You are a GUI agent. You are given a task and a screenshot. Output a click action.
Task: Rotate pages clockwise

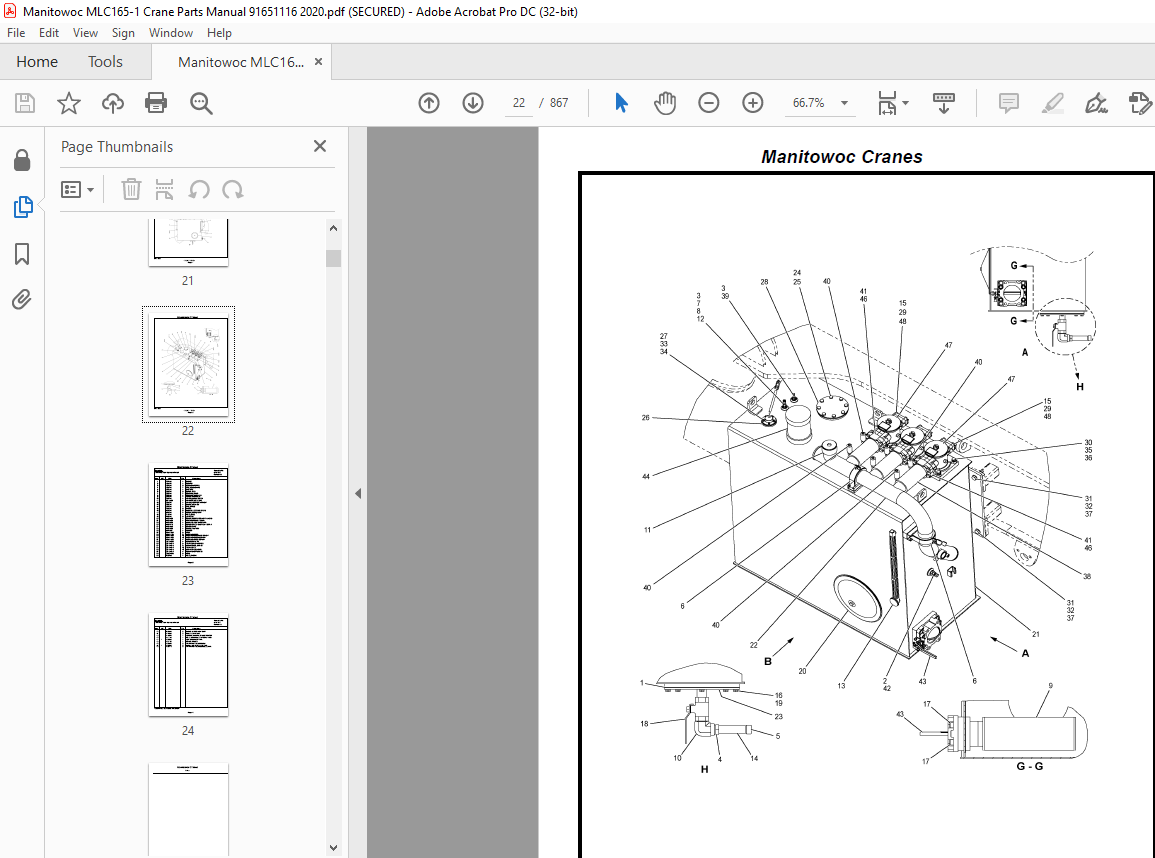click(233, 190)
